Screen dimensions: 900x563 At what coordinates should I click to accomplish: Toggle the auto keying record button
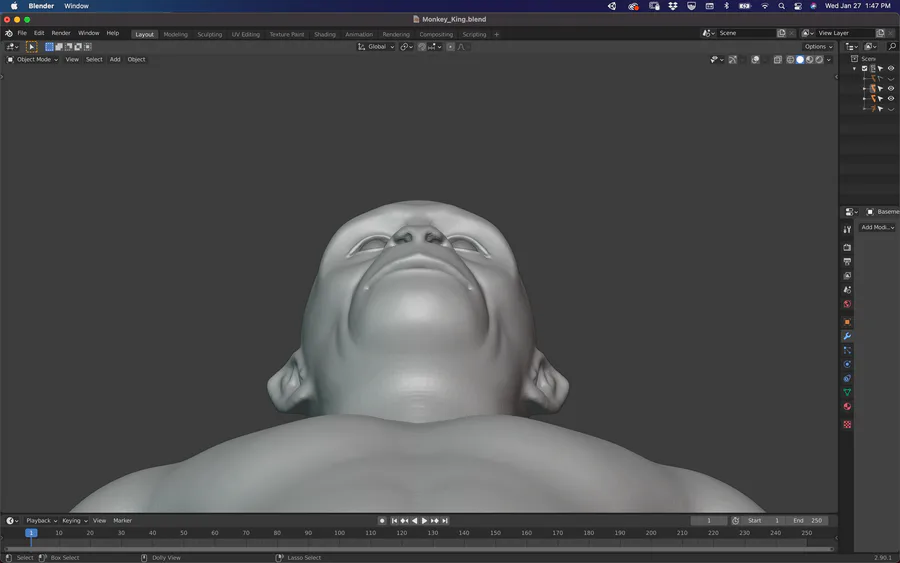(382, 521)
